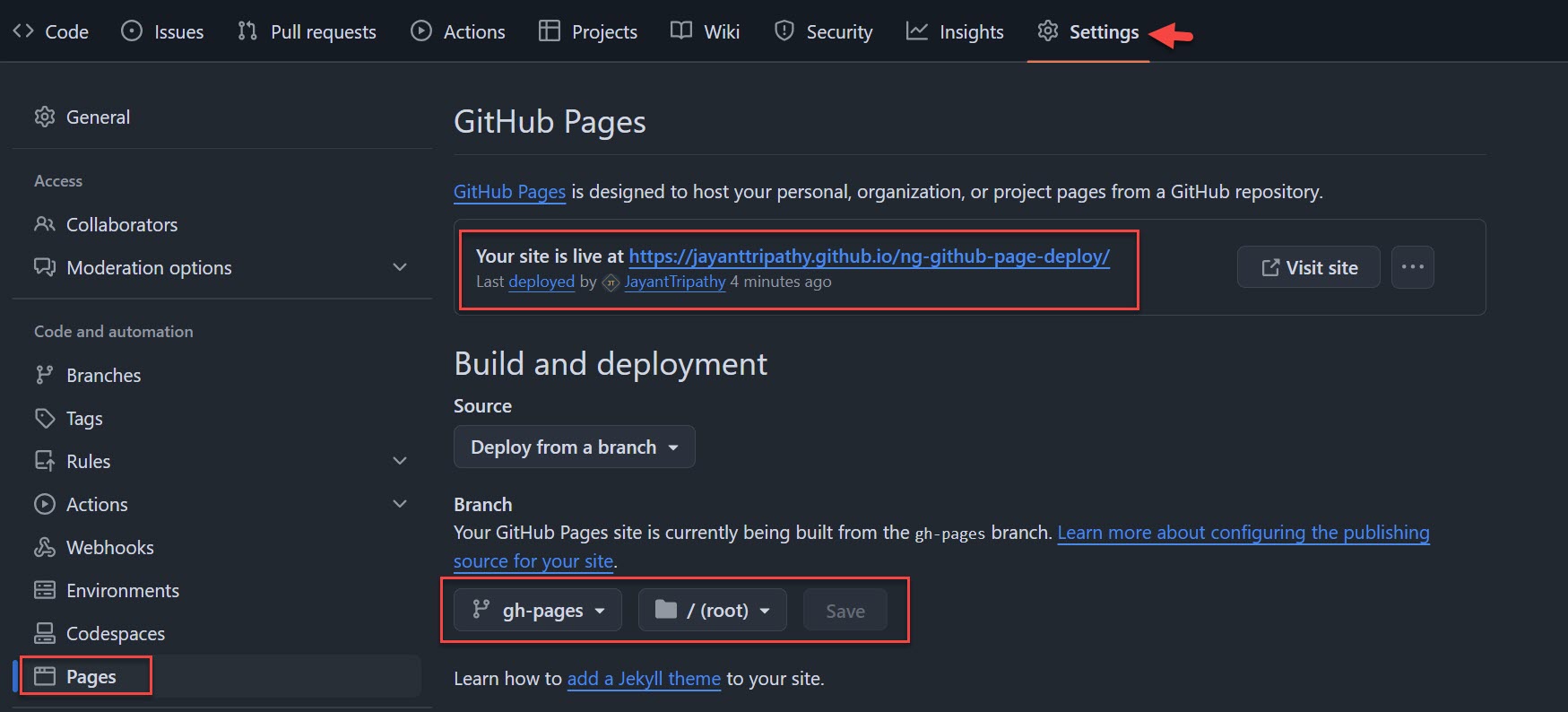Open the Deploy from a branch dropdown
The width and height of the screenshot is (1568, 712).
point(575,447)
